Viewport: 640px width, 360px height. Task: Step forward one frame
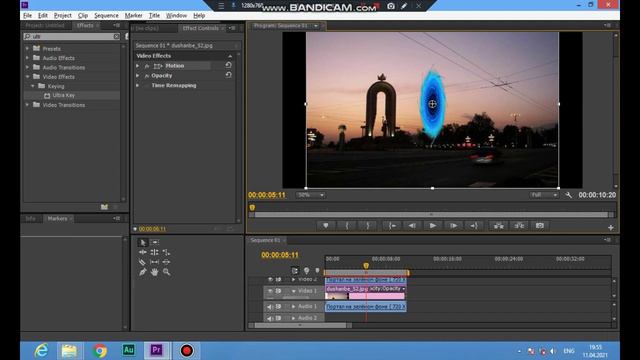(x=453, y=226)
